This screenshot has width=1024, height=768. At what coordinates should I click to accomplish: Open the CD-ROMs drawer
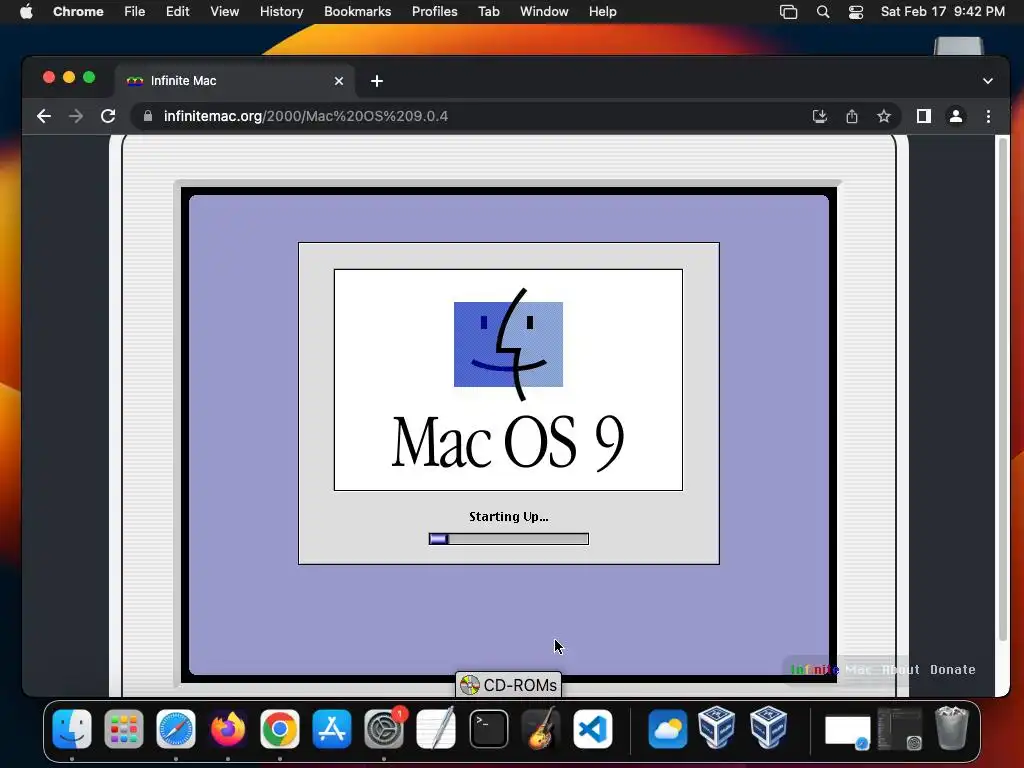(x=508, y=685)
